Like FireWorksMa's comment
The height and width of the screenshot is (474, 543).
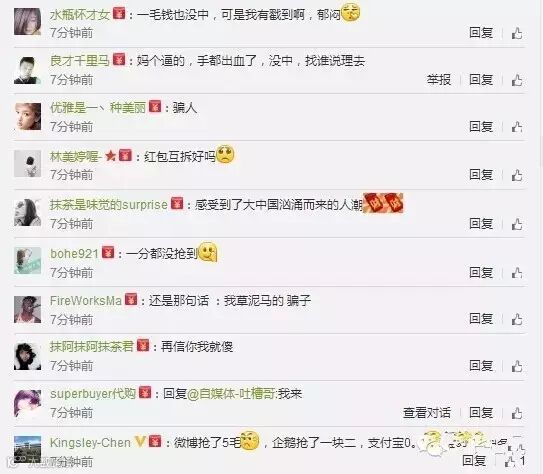click(x=517, y=319)
